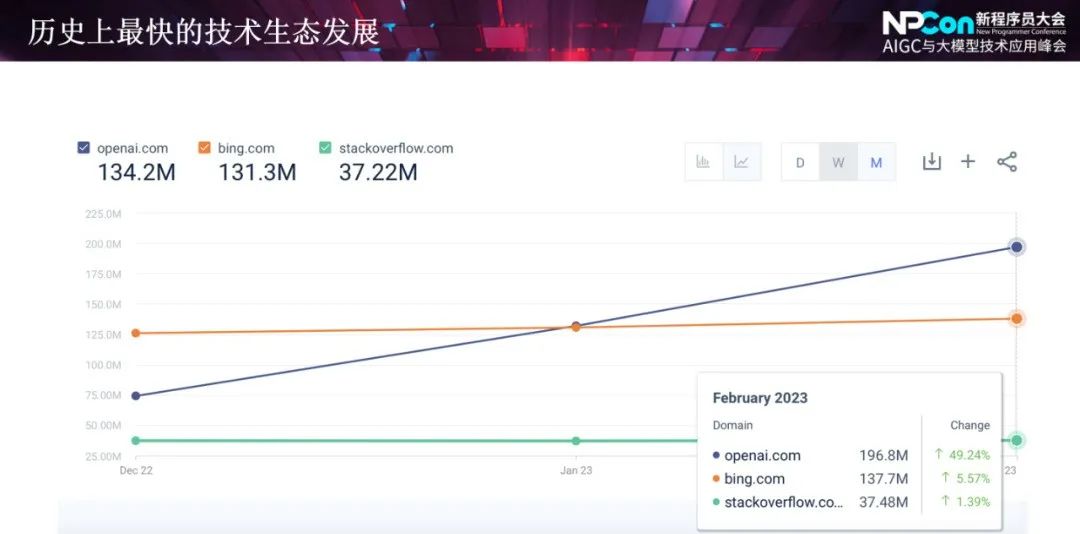This screenshot has height=534, width=1080.
Task: Click the 200.0M y-axis label
Action: 103,244
